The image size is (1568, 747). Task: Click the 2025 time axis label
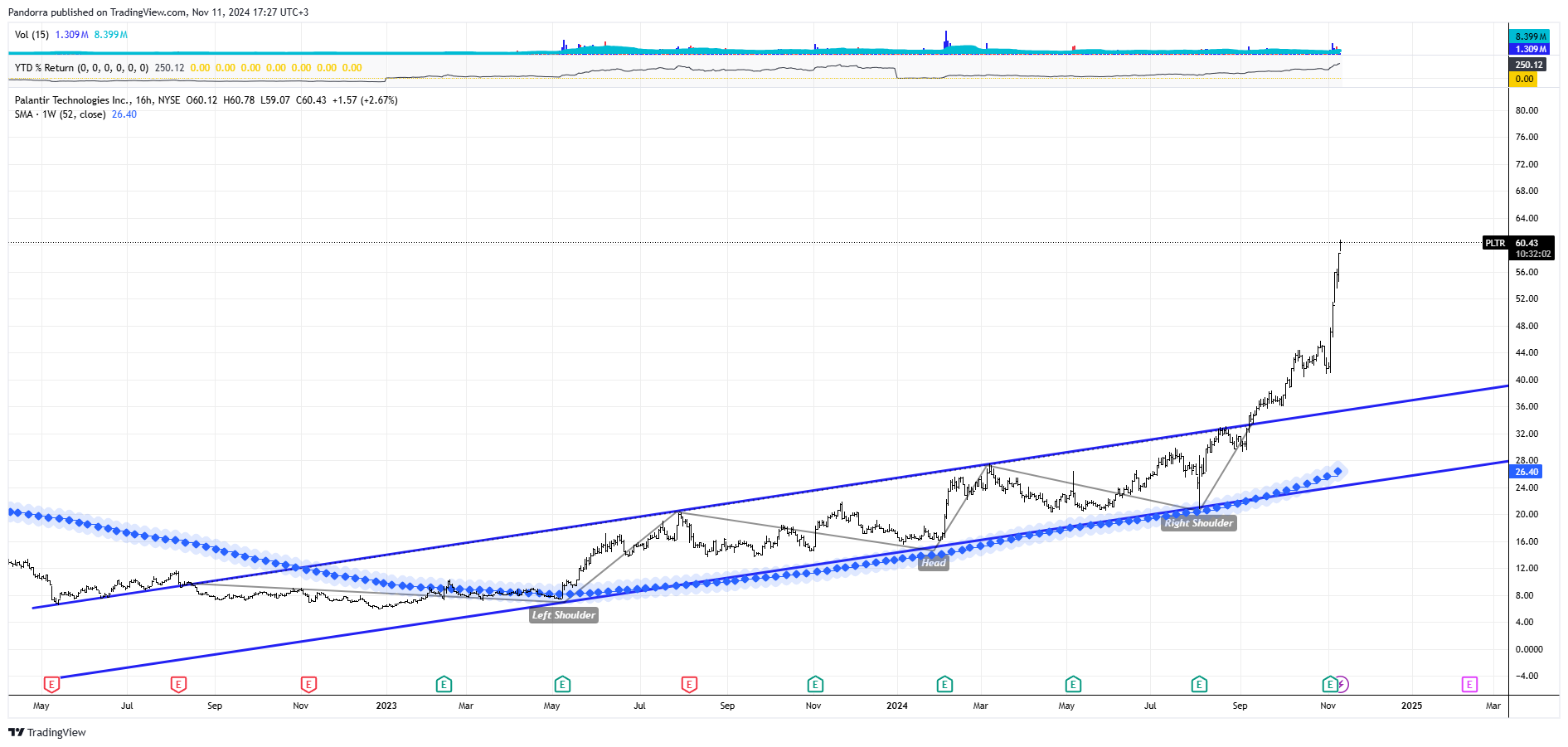point(1411,706)
